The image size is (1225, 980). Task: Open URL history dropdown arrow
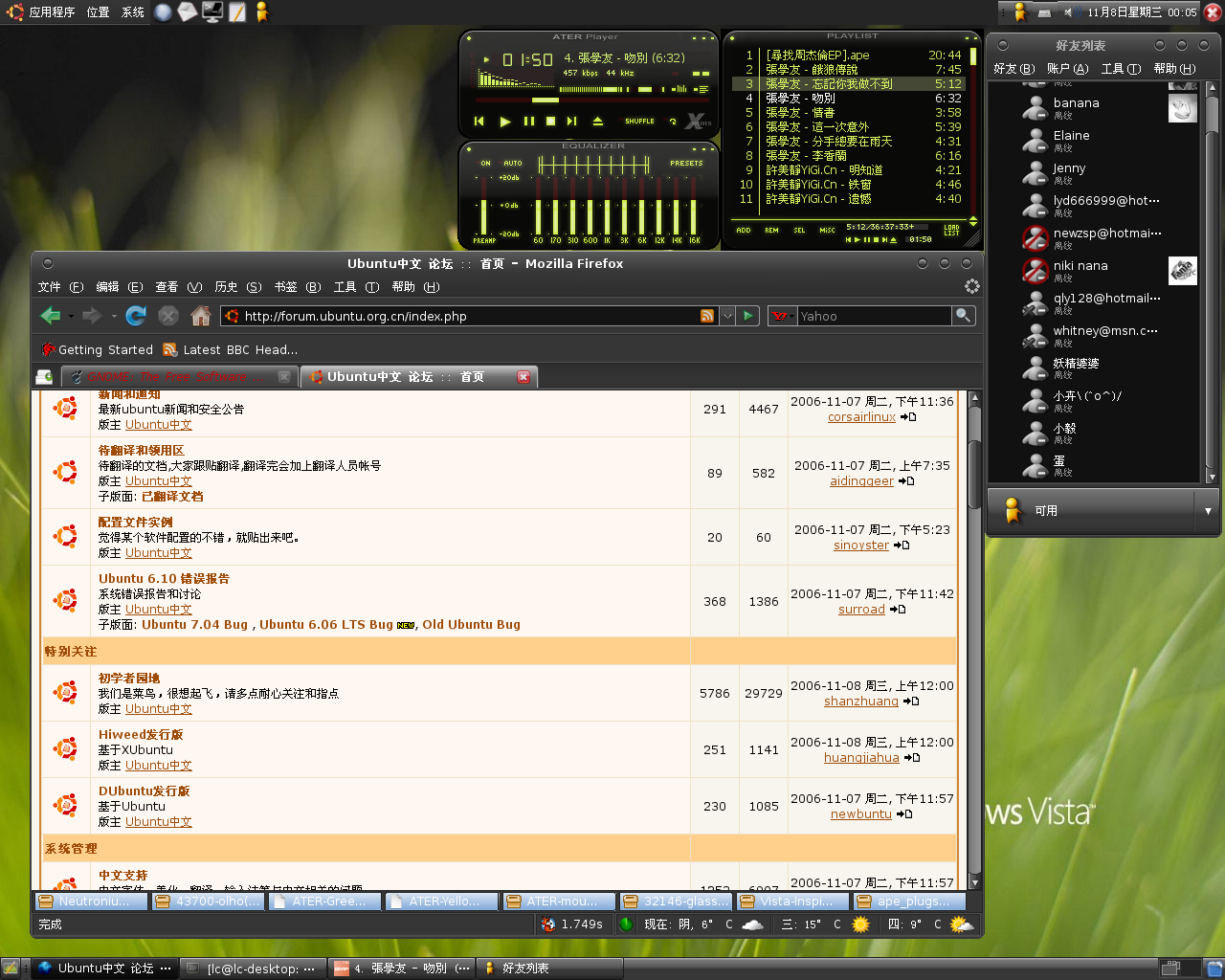727,316
